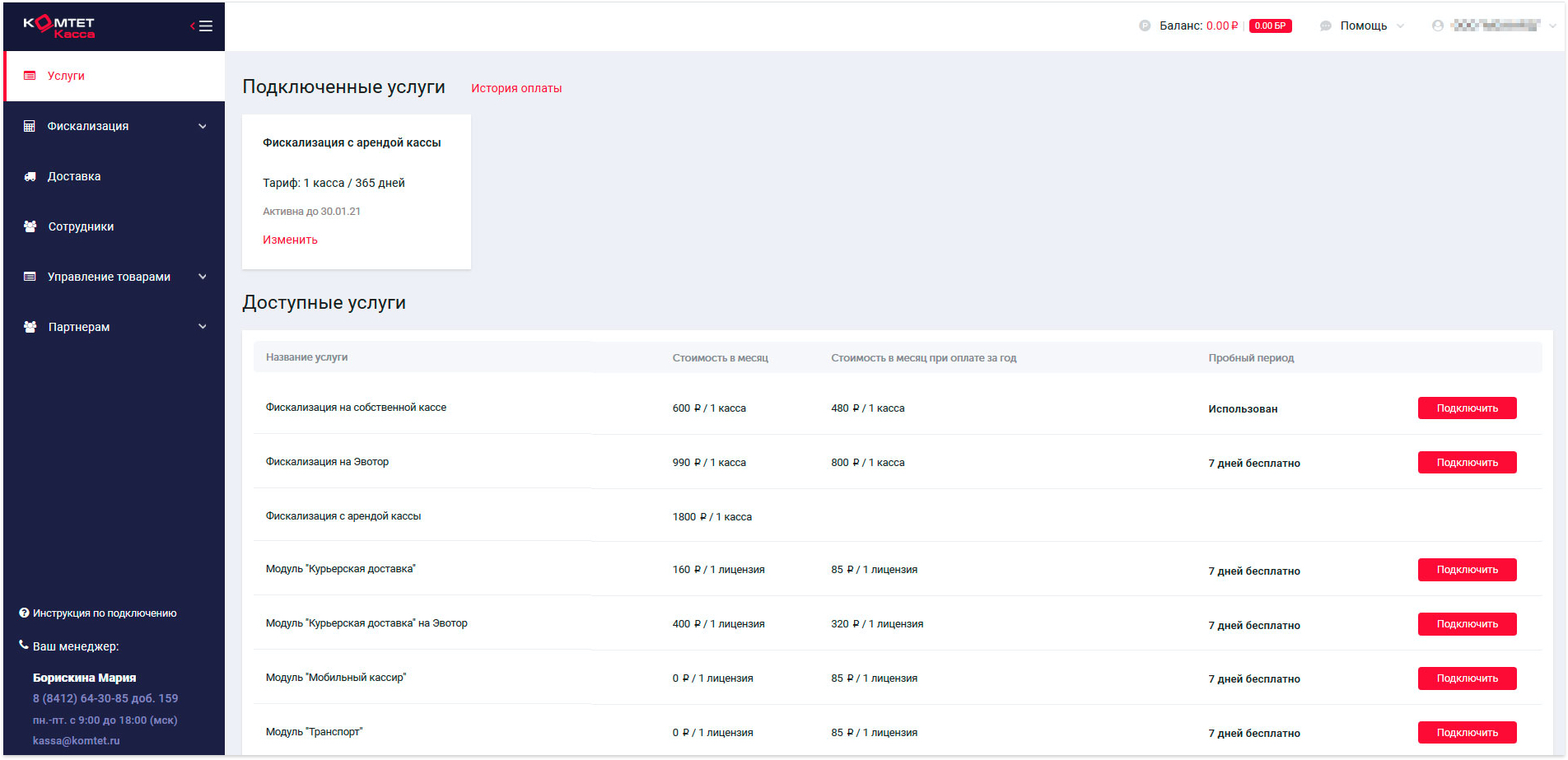Click the Партнерам people icon
This screenshot has width=1568, height=760.
tap(30, 327)
